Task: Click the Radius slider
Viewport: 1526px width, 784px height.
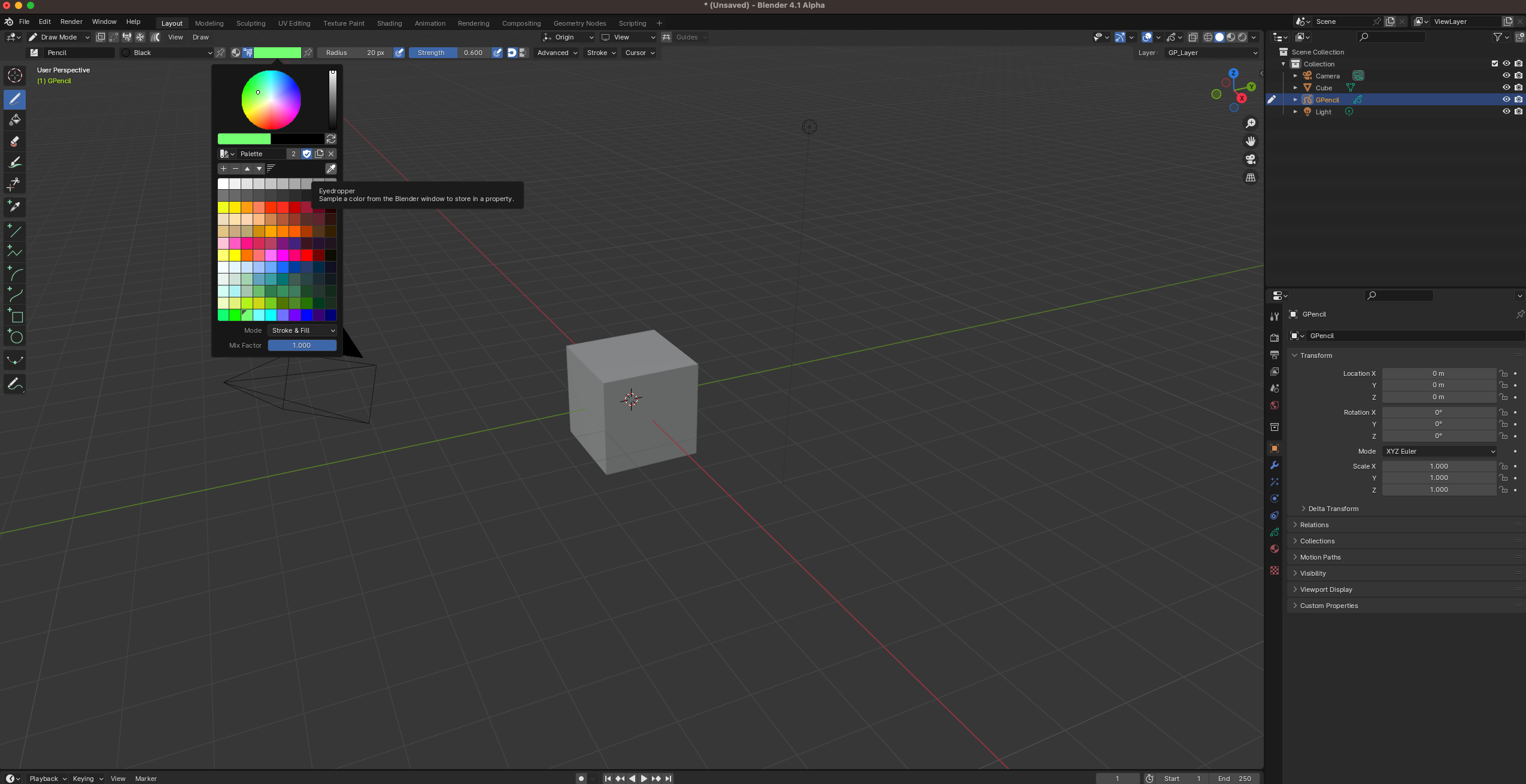Action: tap(354, 53)
